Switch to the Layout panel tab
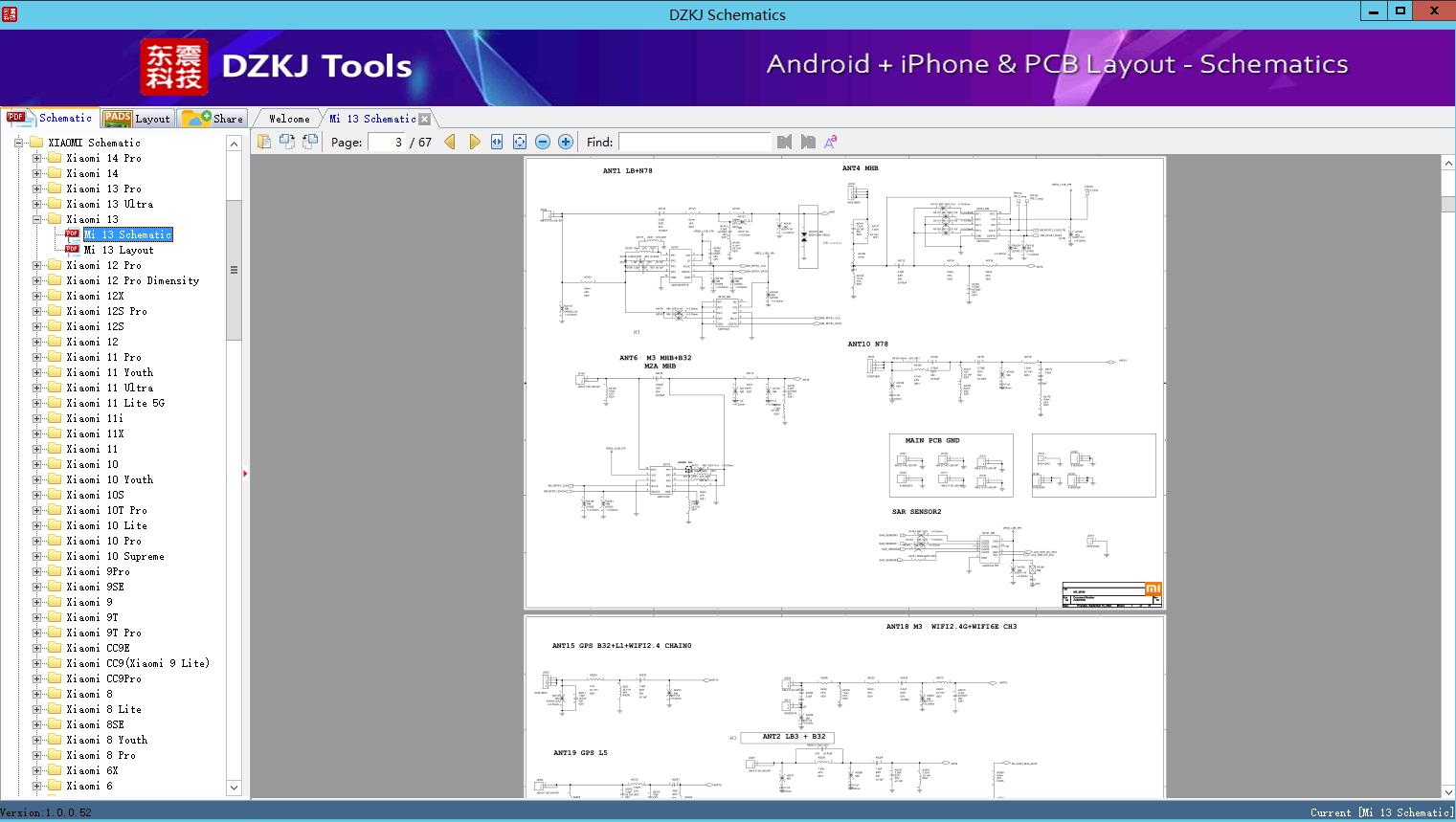 click(138, 119)
